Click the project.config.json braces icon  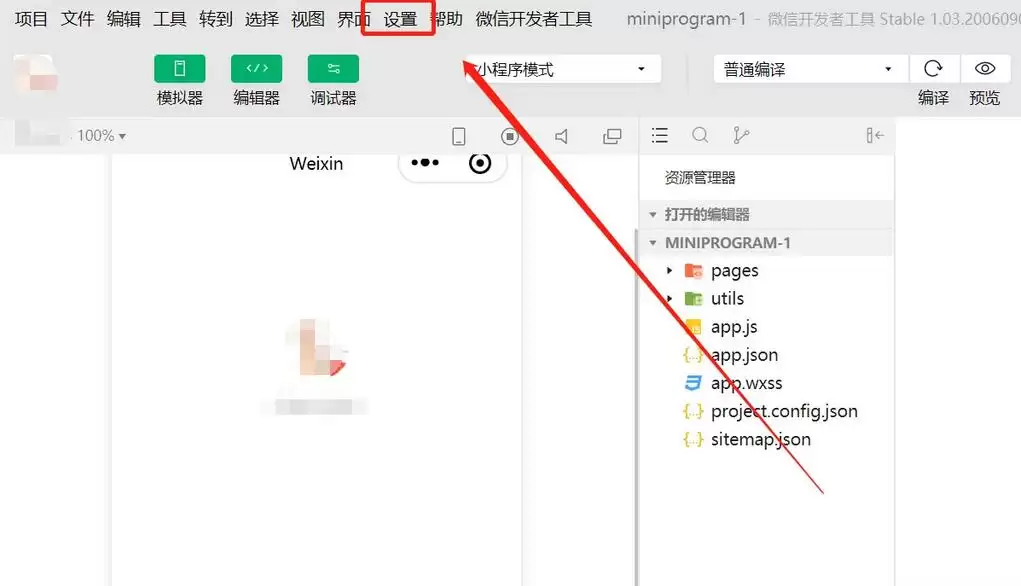[693, 411]
